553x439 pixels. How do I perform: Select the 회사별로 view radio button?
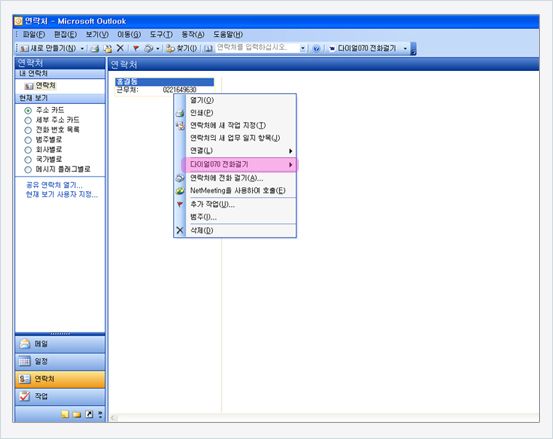click(28, 150)
